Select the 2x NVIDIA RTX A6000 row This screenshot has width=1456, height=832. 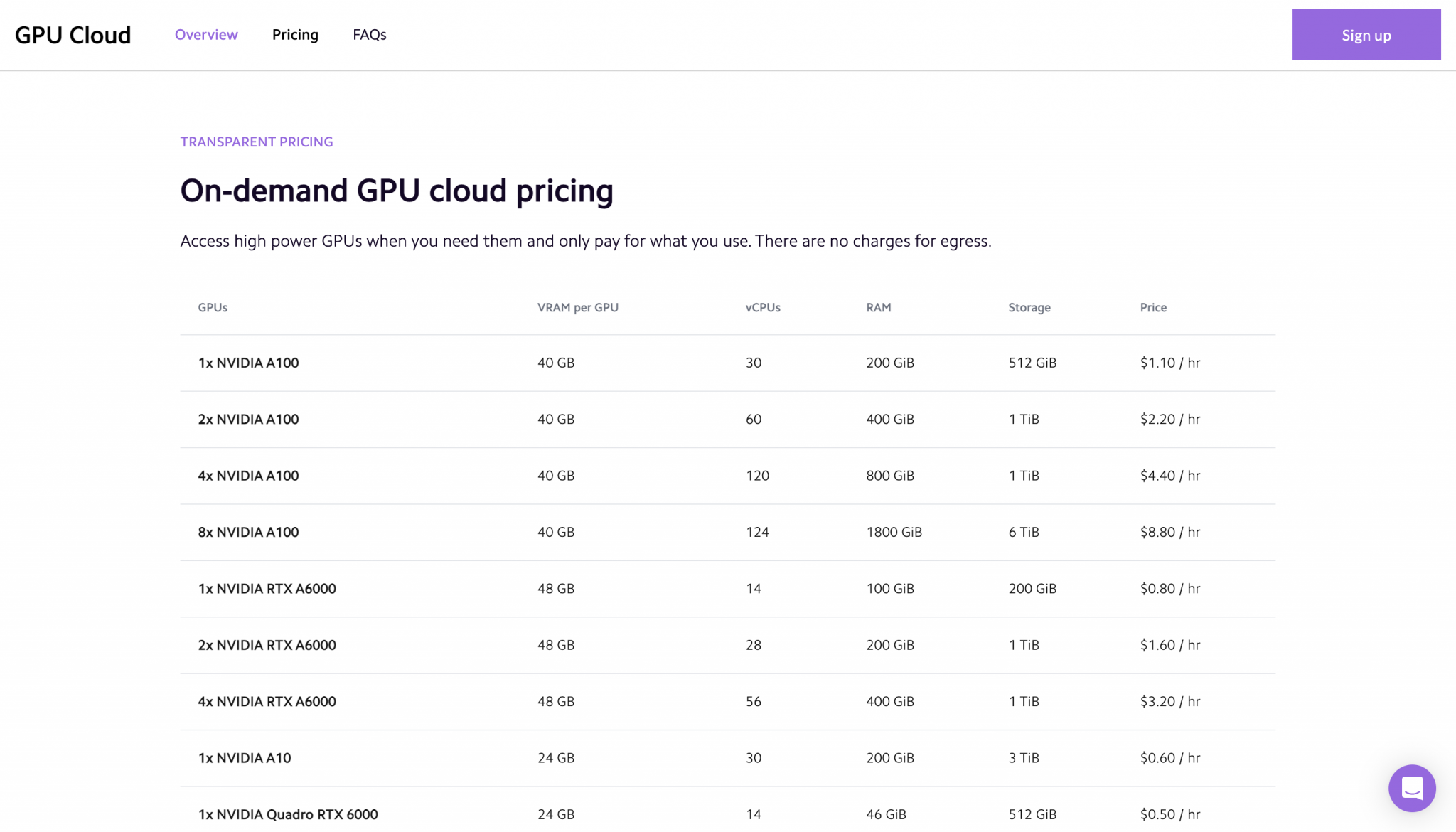tap(267, 645)
